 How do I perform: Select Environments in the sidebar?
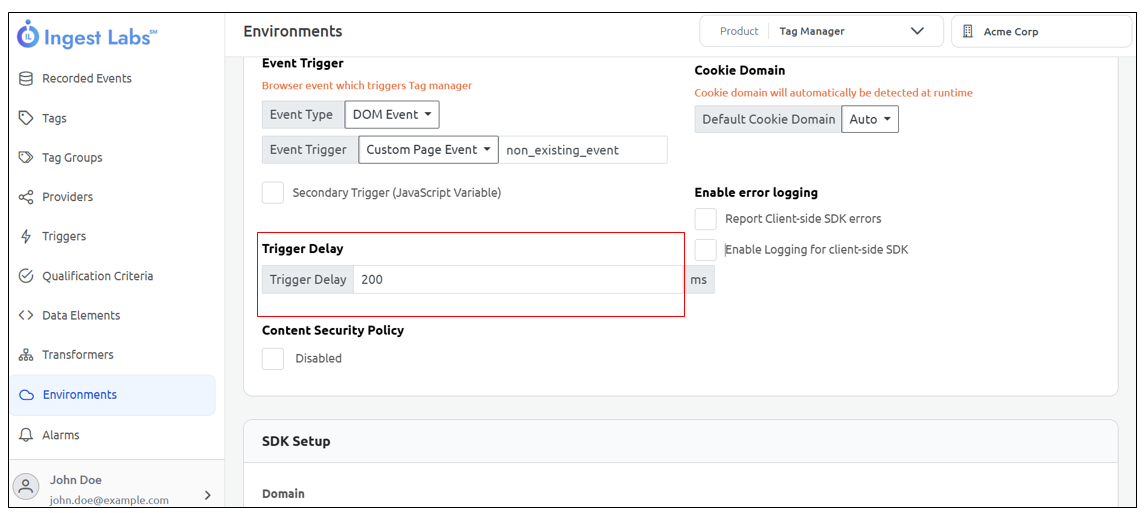click(79, 395)
